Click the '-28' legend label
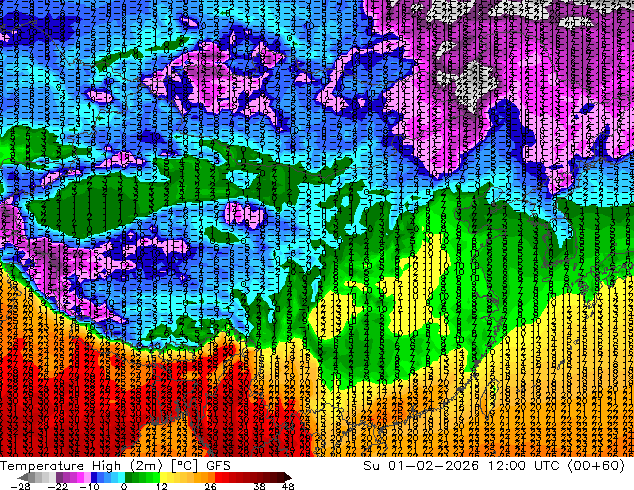This screenshot has height=490, width=634. [20, 486]
